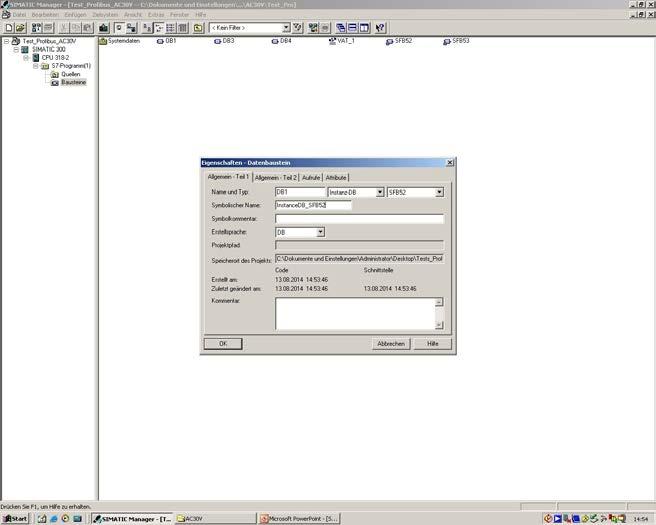This screenshot has width=656, height=525.
Task: Click the Download to PLC toolbar icon
Action: [103, 28]
